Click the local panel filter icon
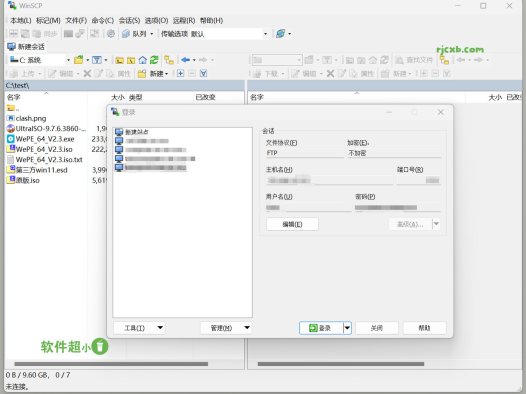The width and height of the screenshot is (526, 394). (97, 60)
